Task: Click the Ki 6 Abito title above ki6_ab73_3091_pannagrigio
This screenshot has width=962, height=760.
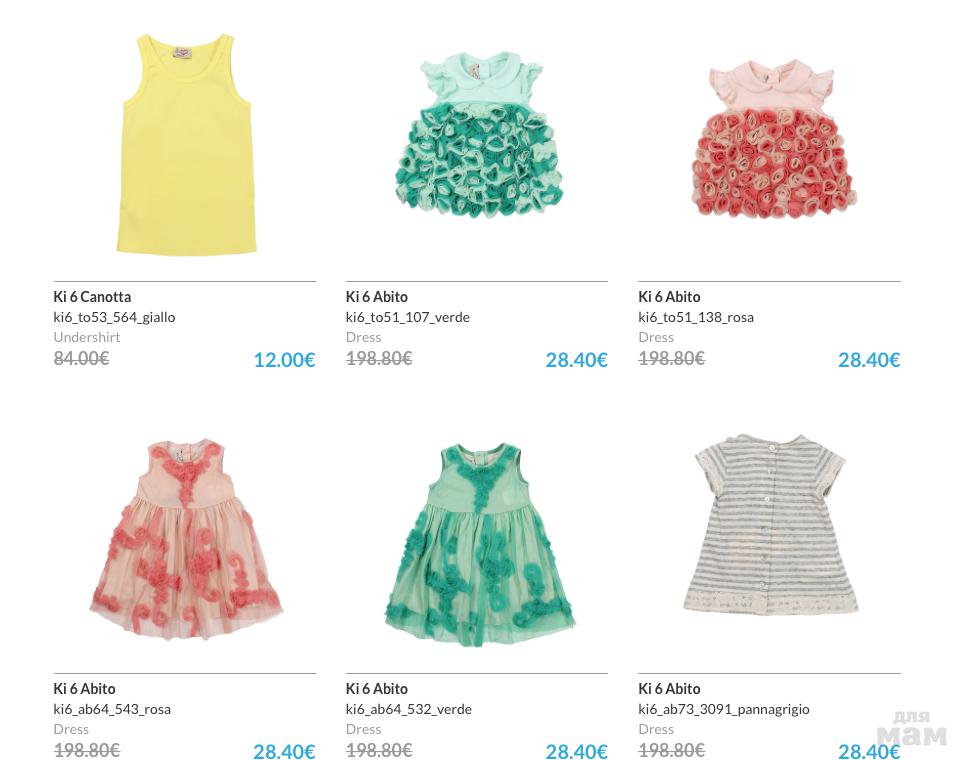Action: tap(669, 689)
